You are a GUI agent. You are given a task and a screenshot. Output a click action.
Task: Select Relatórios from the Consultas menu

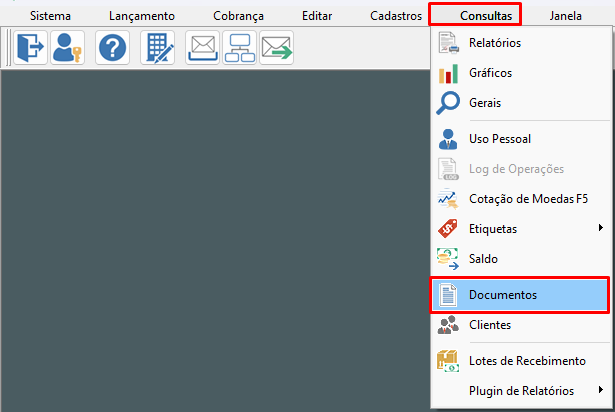point(520,43)
